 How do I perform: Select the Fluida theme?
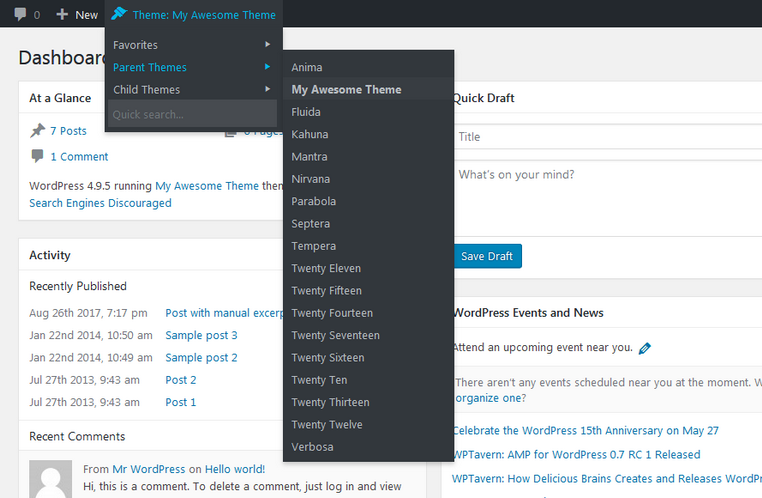tap(368, 112)
